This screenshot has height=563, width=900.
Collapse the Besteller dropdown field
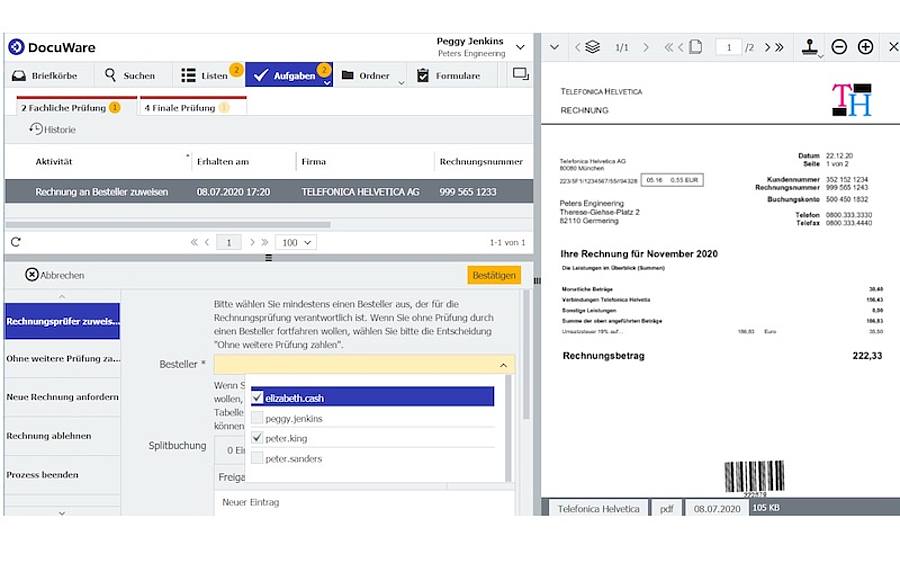[x=503, y=364]
